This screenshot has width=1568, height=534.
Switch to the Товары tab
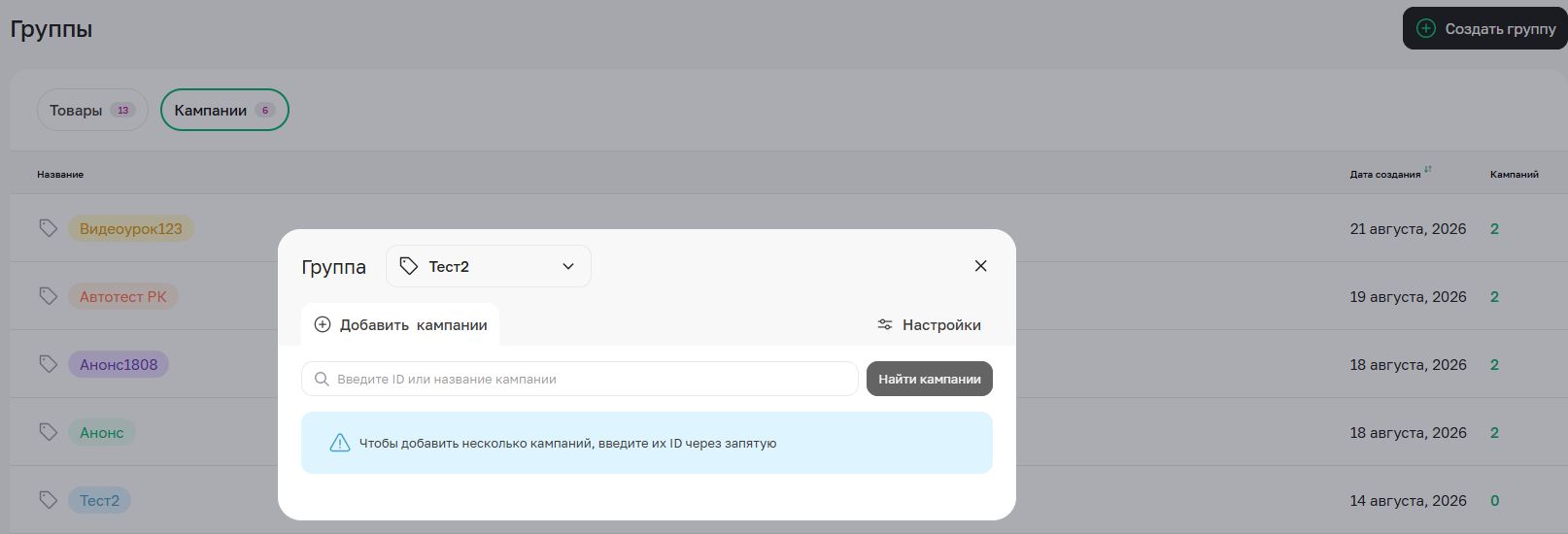pyautogui.click(x=92, y=110)
